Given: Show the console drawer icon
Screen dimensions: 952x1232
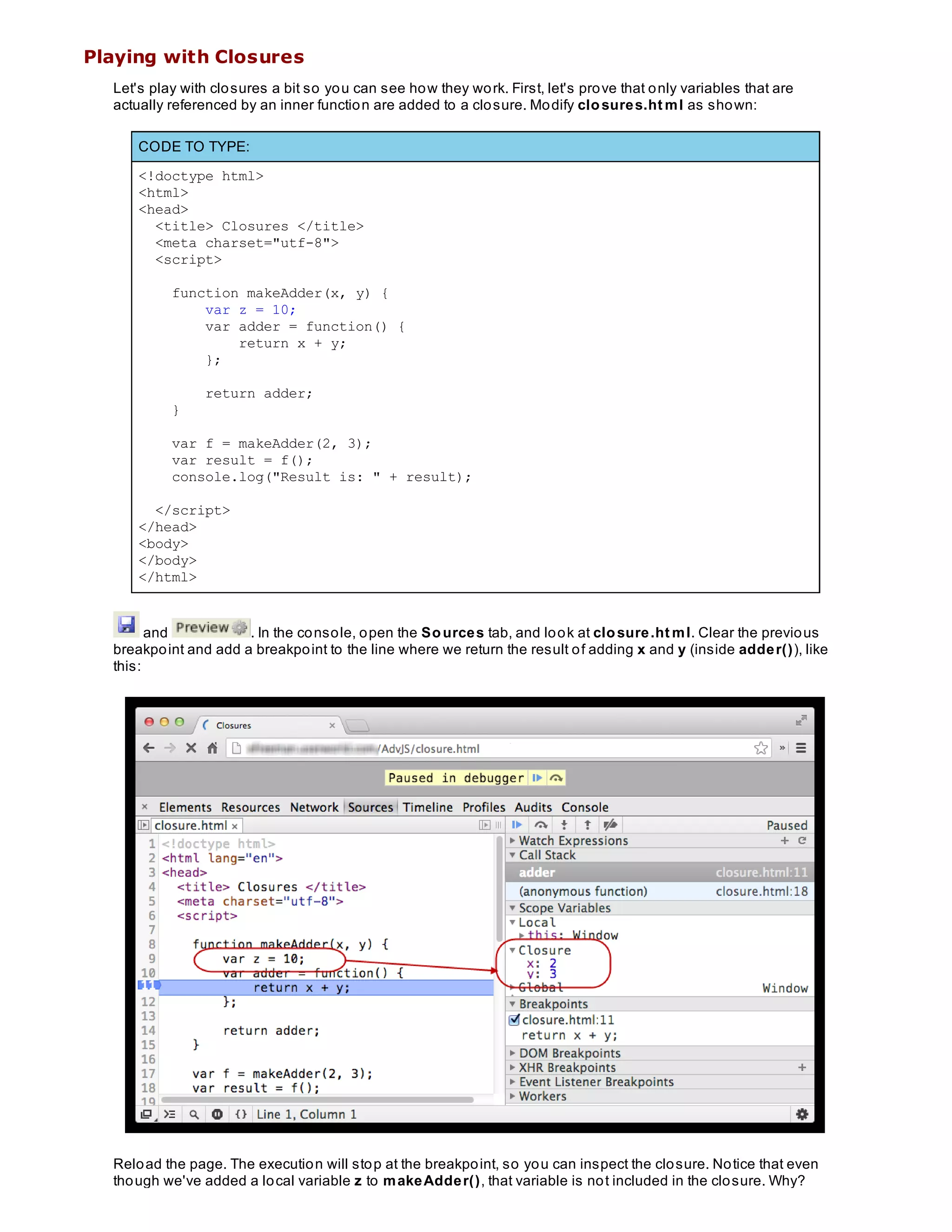Looking at the screenshot, I should tap(169, 1114).
